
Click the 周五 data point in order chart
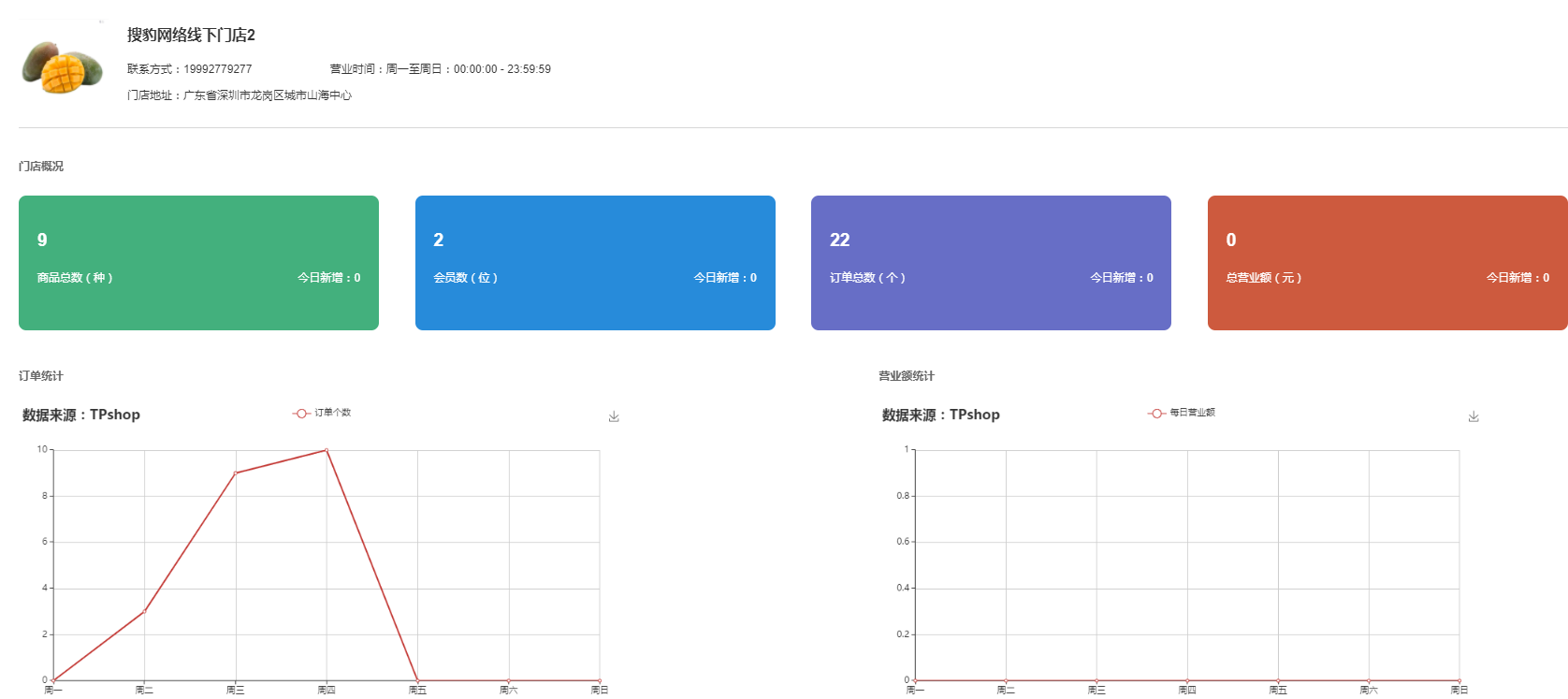pos(417,680)
